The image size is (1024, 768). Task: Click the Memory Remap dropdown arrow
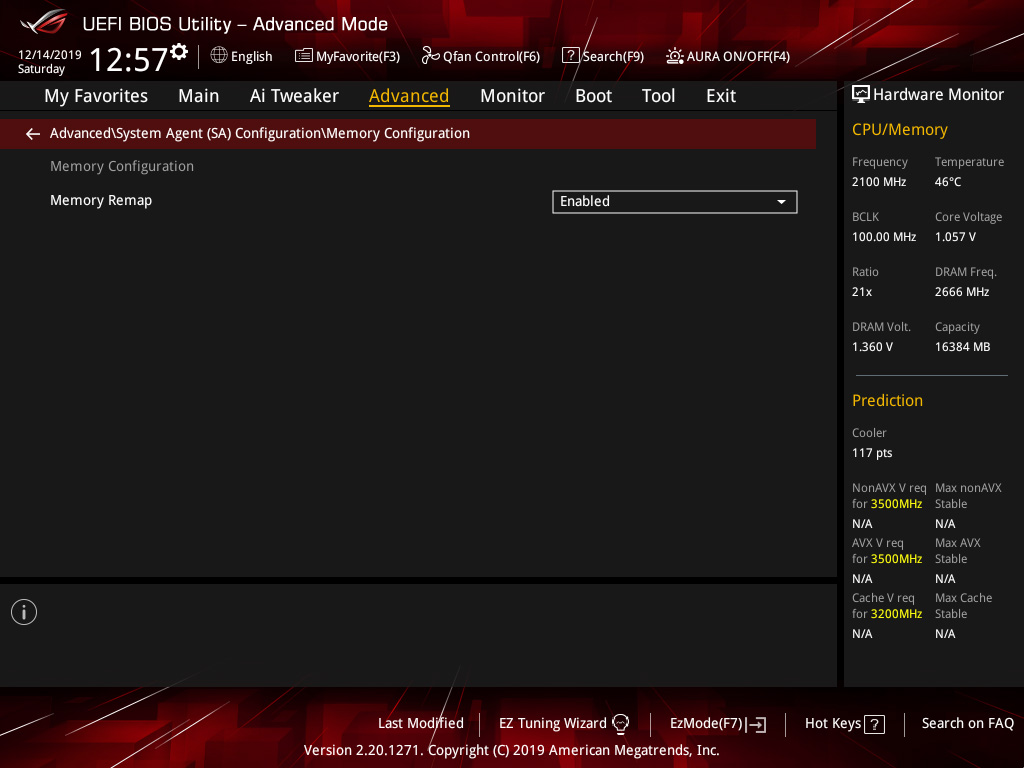(x=781, y=202)
